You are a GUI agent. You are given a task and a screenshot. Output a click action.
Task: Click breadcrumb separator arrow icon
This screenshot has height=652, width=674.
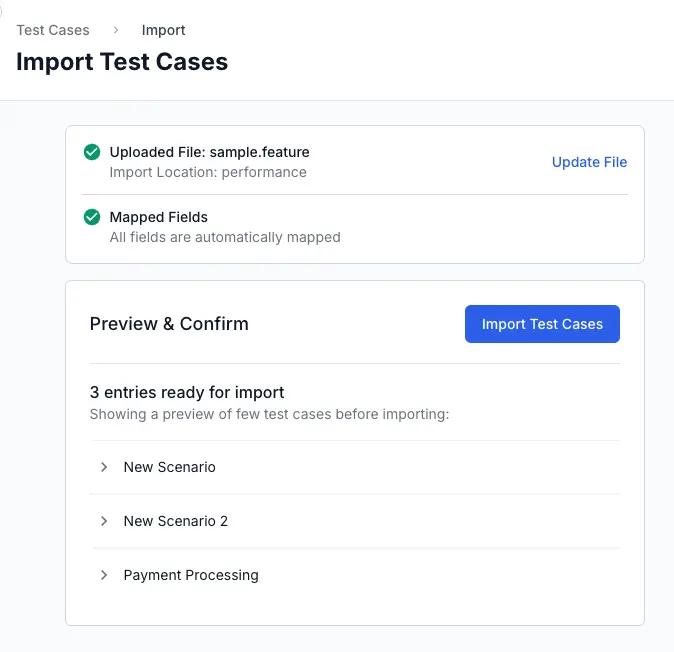116,30
